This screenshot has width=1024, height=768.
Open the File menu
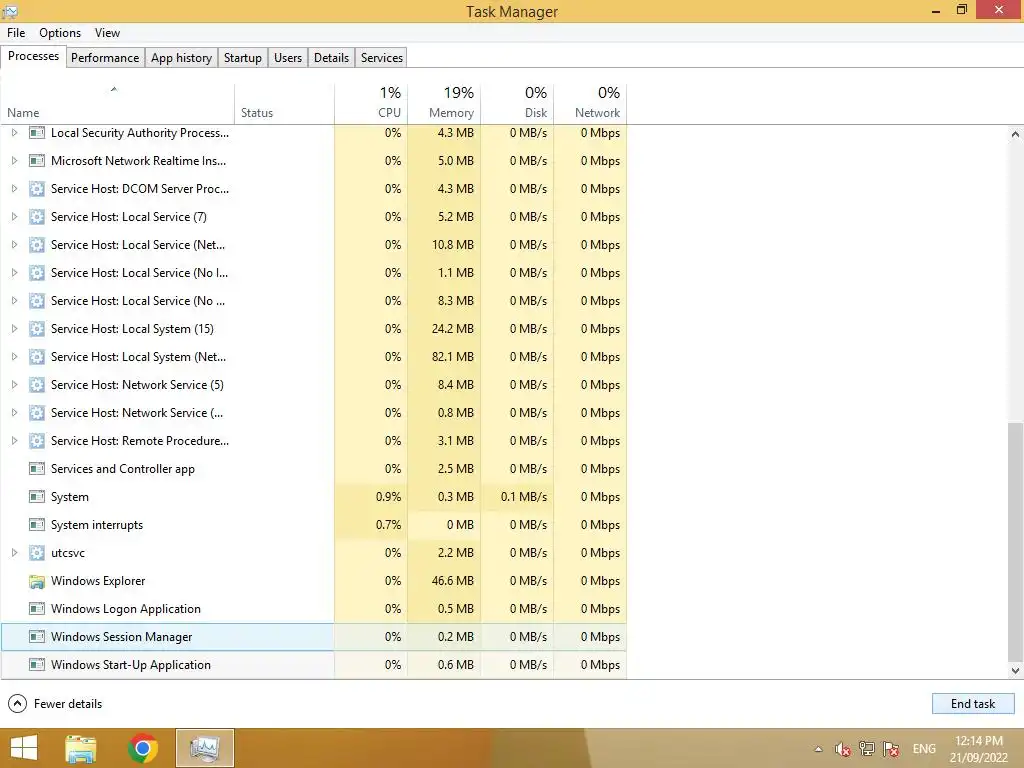click(x=16, y=33)
